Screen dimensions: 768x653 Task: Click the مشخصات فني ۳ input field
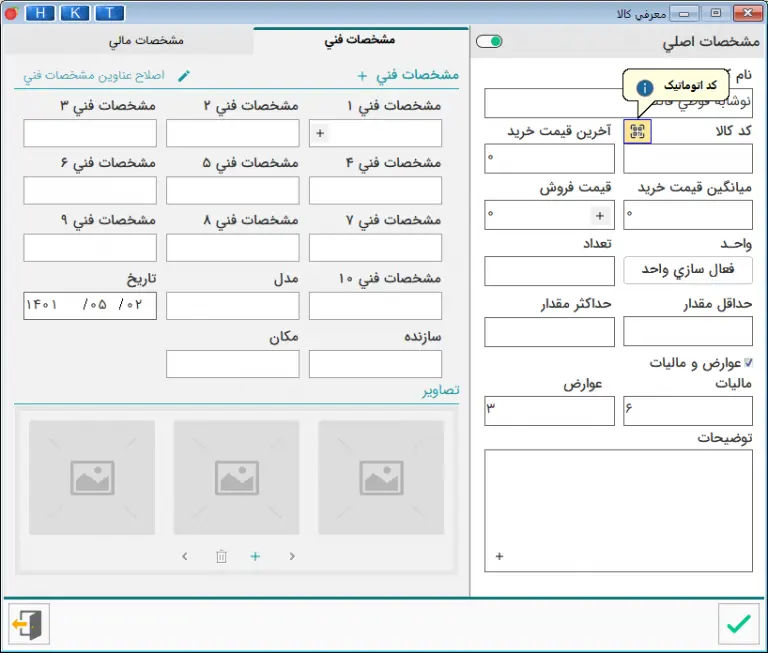pyautogui.click(x=90, y=133)
